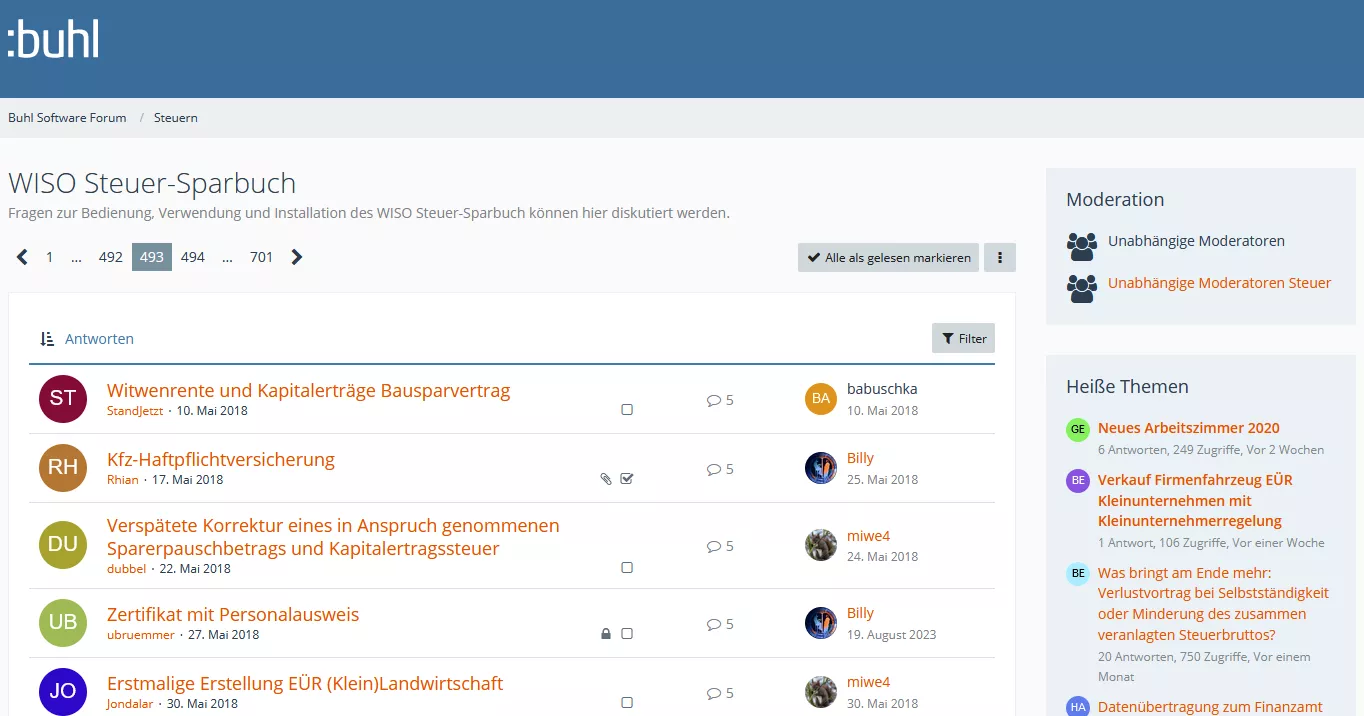Select current page 493
Screen dimensions: 1364x716
[x=152, y=257]
